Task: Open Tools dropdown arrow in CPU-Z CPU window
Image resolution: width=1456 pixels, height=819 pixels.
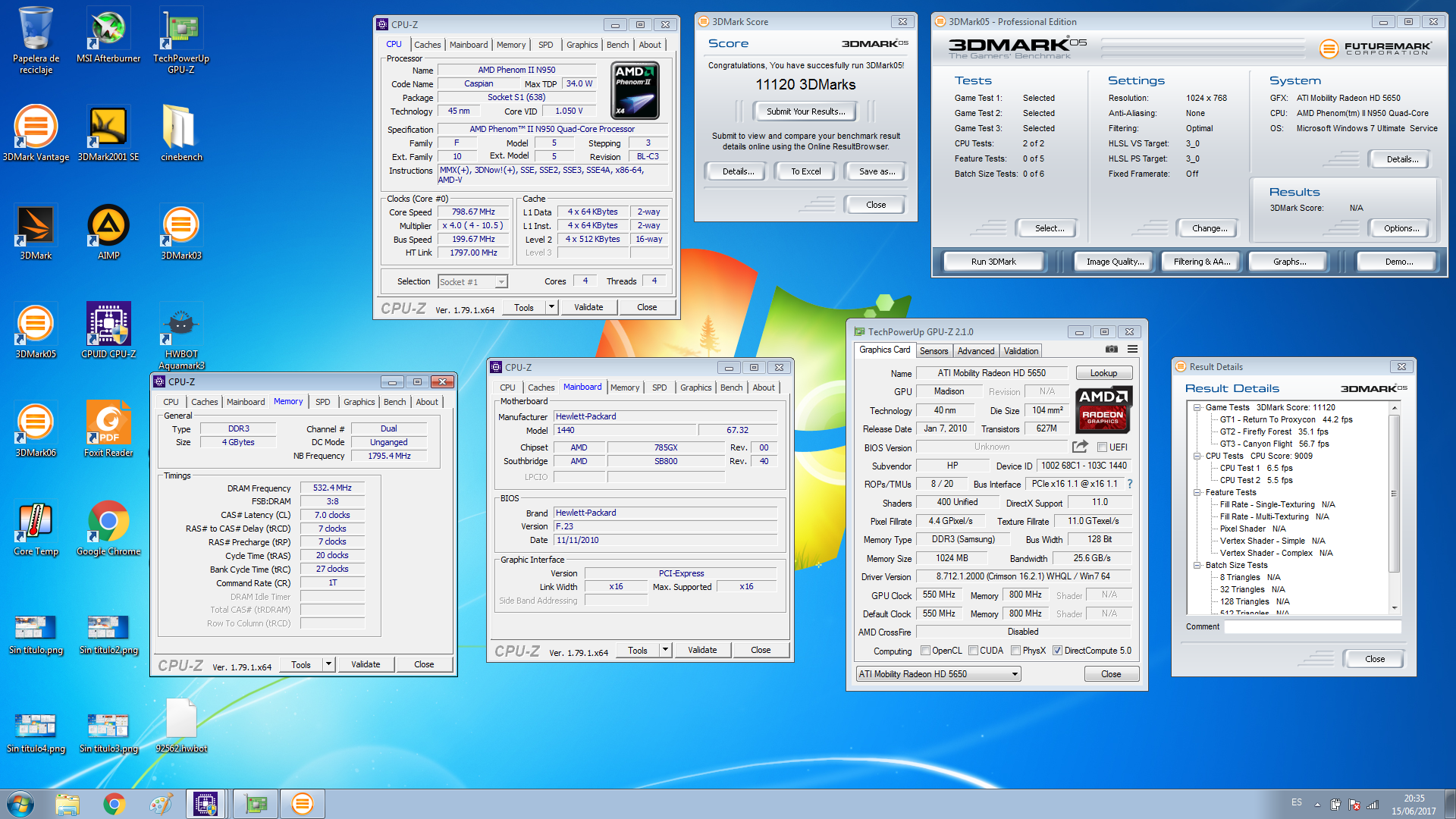Action: coord(551,307)
